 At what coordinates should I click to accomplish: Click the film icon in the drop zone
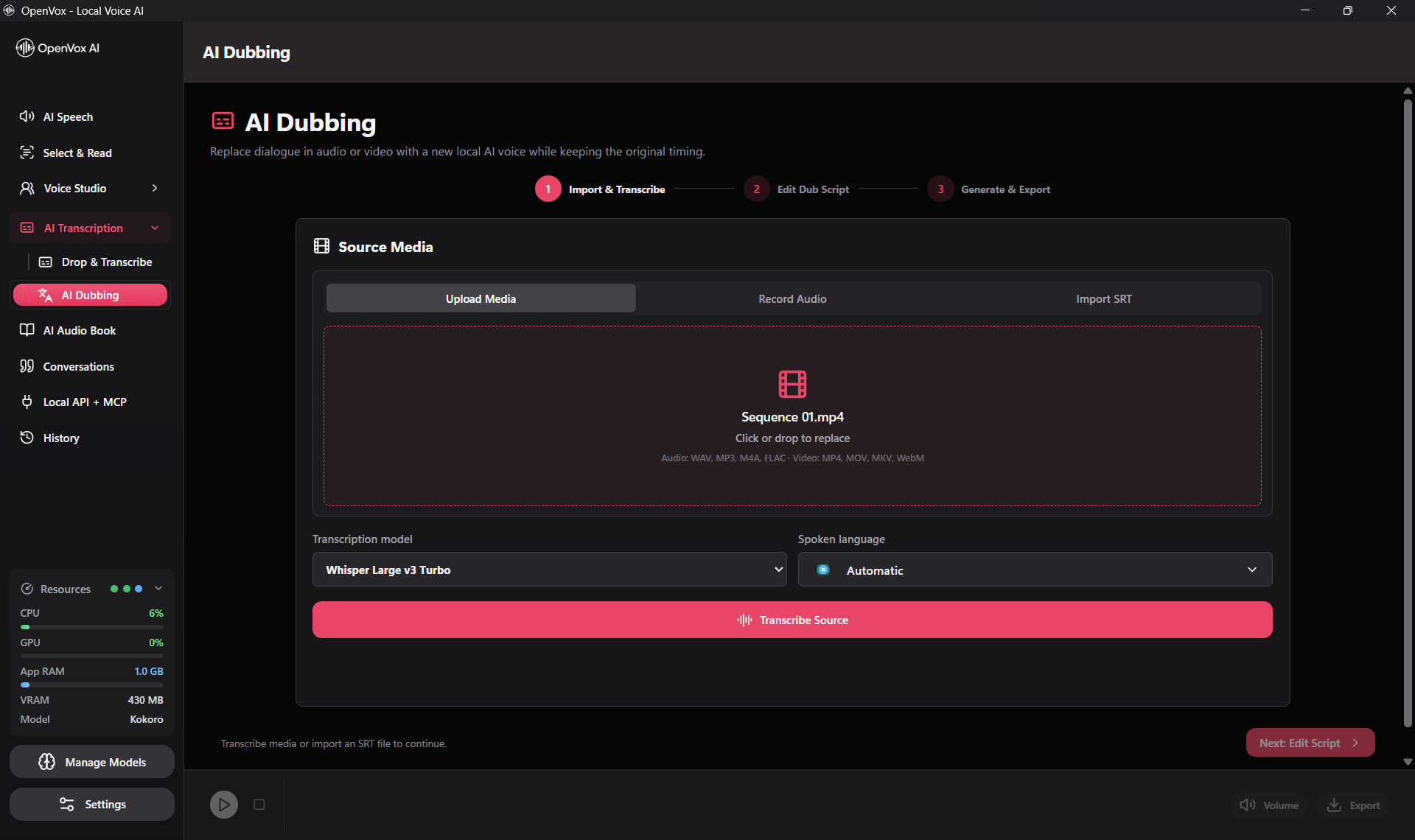[792, 384]
